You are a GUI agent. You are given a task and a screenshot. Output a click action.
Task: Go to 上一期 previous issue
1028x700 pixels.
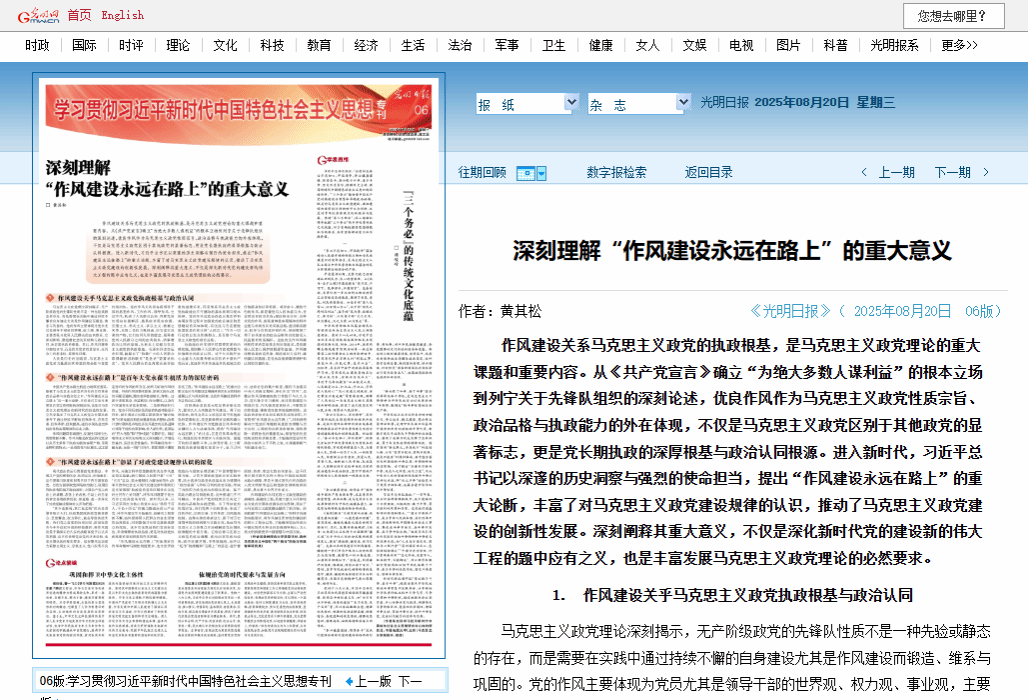tap(896, 172)
